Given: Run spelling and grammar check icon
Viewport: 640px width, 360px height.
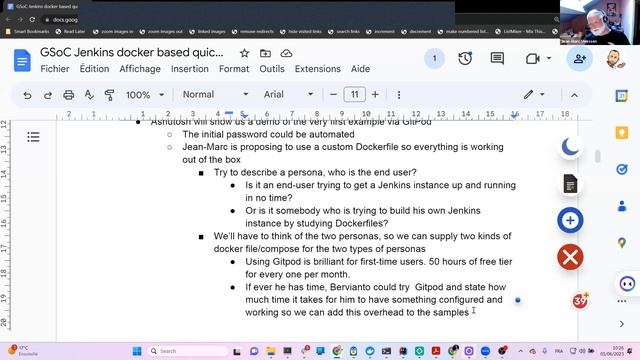Looking at the screenshot, I should click(89, 95).
